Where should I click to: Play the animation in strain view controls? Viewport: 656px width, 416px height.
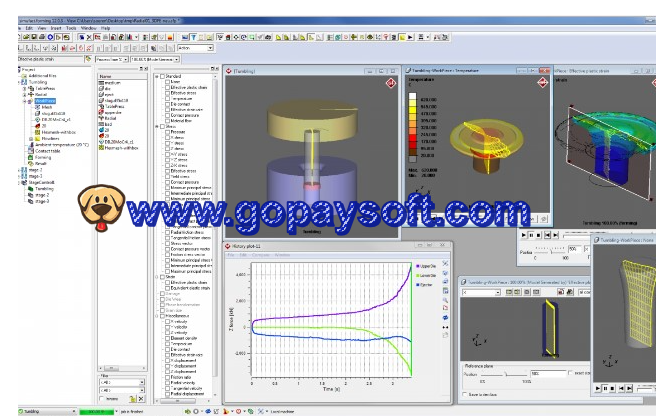pyautogui.click(x=523, y=235)
